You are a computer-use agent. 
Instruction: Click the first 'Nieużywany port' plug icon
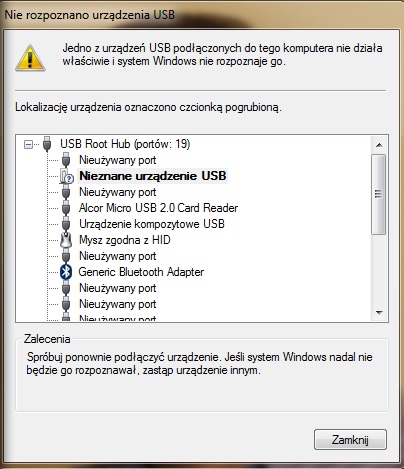pos(66,160)
